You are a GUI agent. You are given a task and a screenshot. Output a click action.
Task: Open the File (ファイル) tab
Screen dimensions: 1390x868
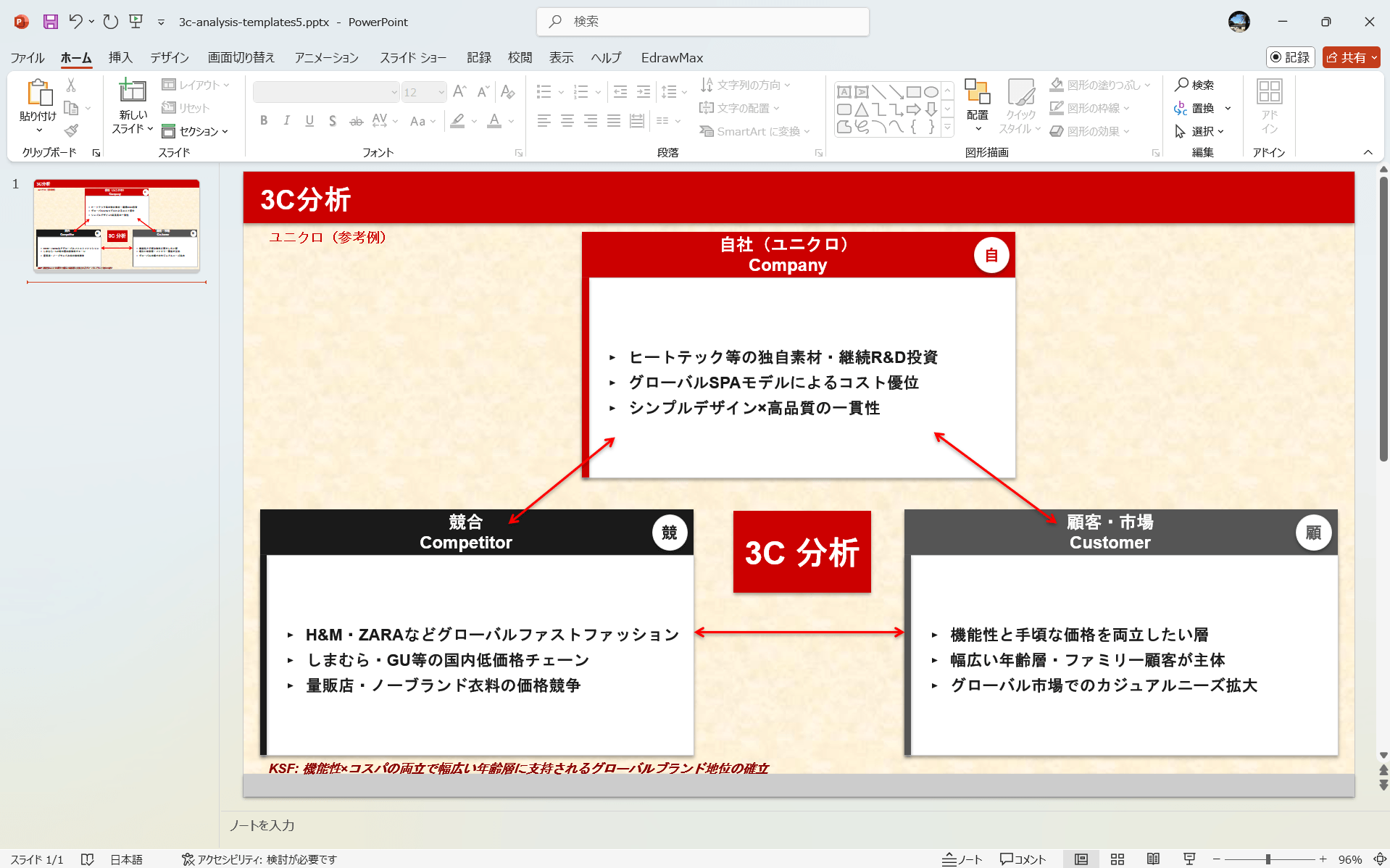point(28,57)
